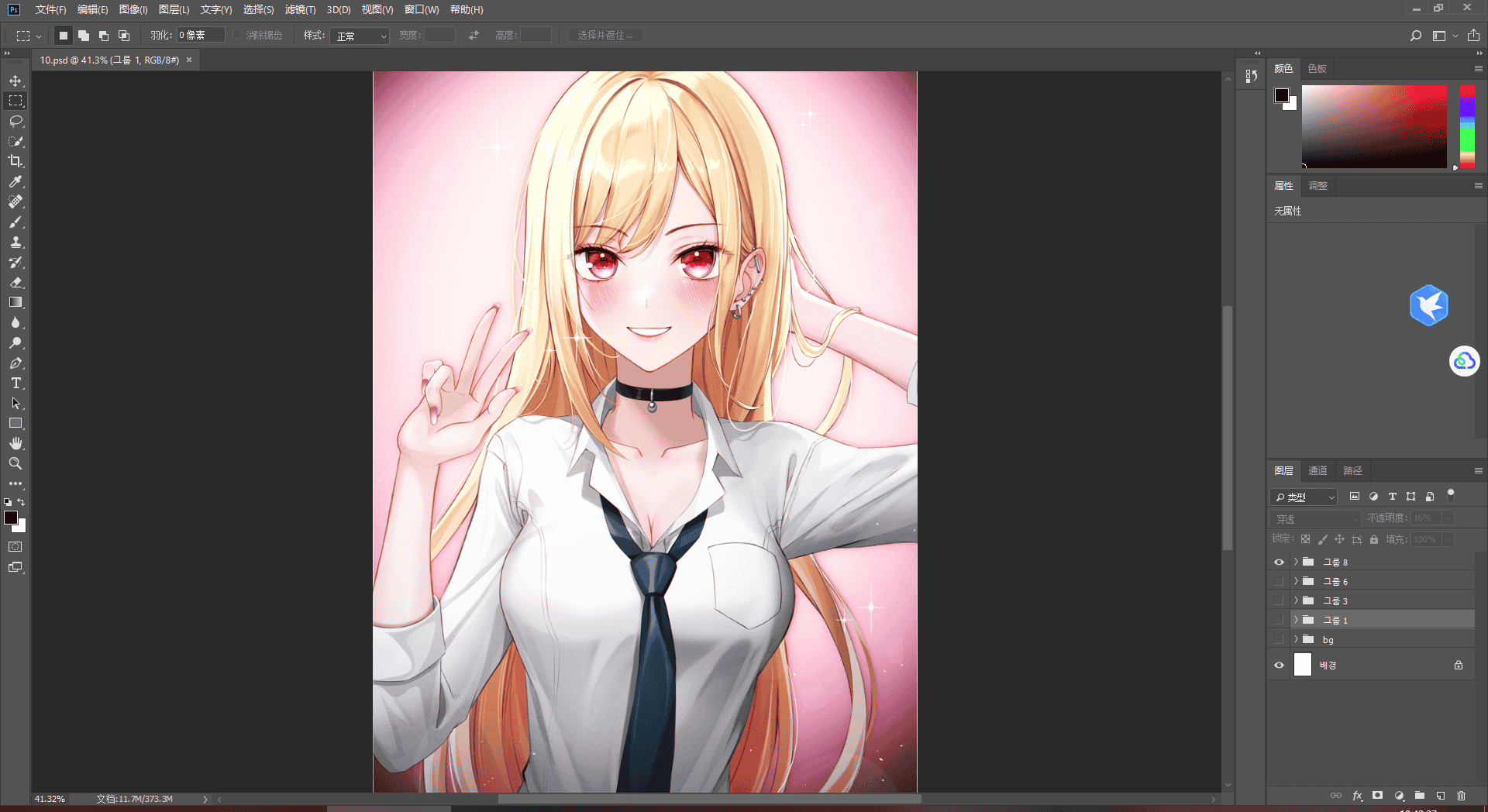Show the 그룹 3 layer group
Image resolution: width=1488 pixels, height=812 pixels.
(x=1279, y=600)
